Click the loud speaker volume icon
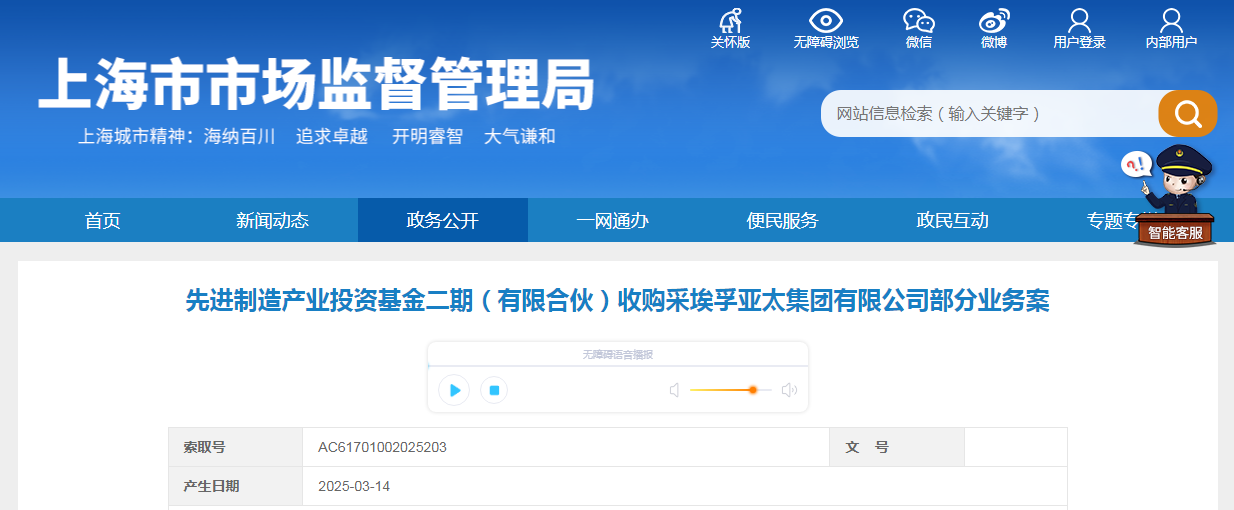The height and width of the screenshot is (510, 1234). (789, 390)
